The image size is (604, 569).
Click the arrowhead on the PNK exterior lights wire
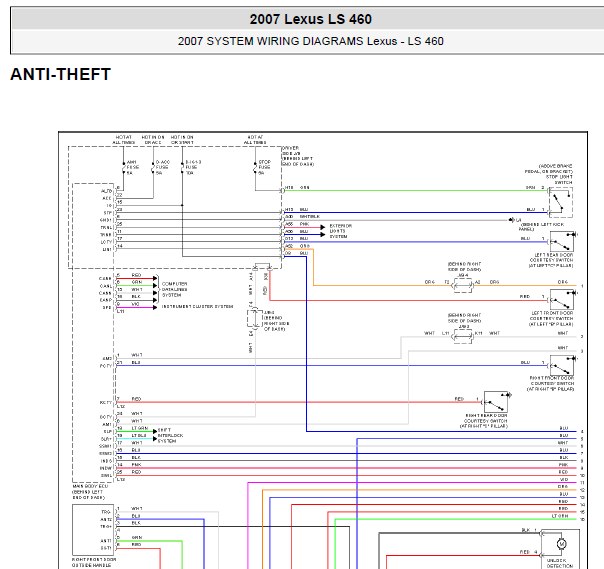323,227
